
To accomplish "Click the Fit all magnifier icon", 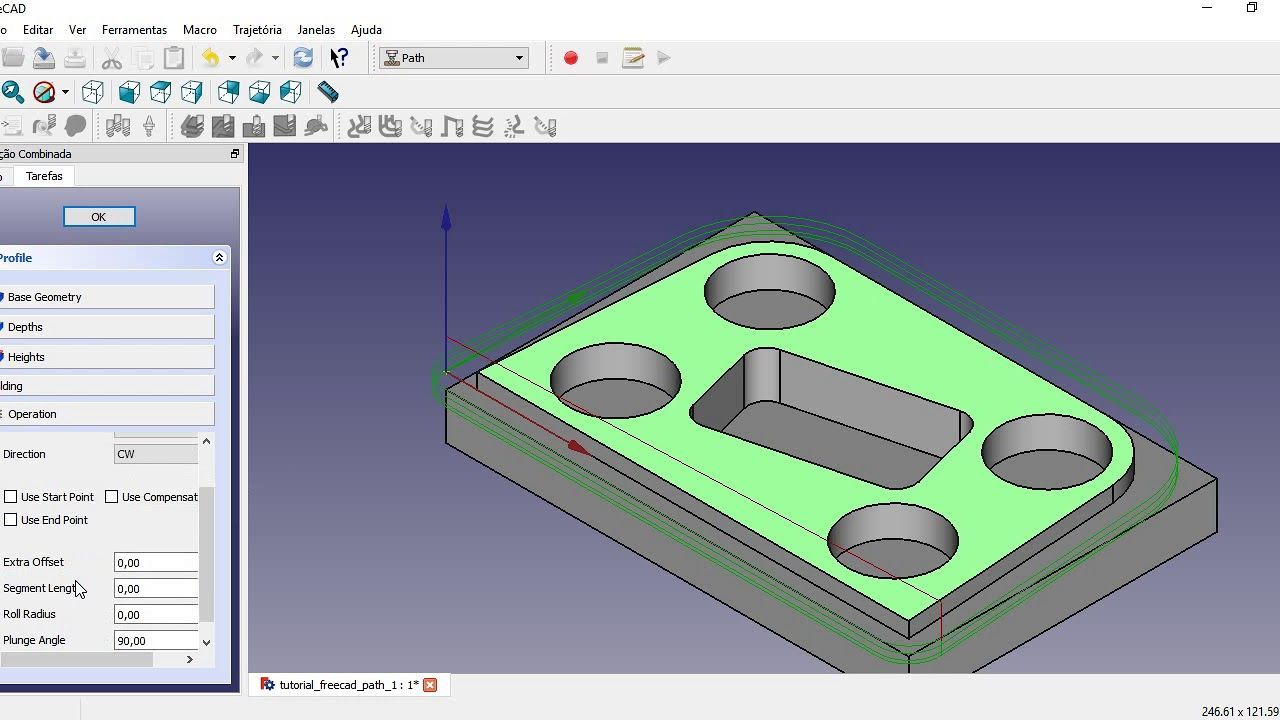I will 13,92.
